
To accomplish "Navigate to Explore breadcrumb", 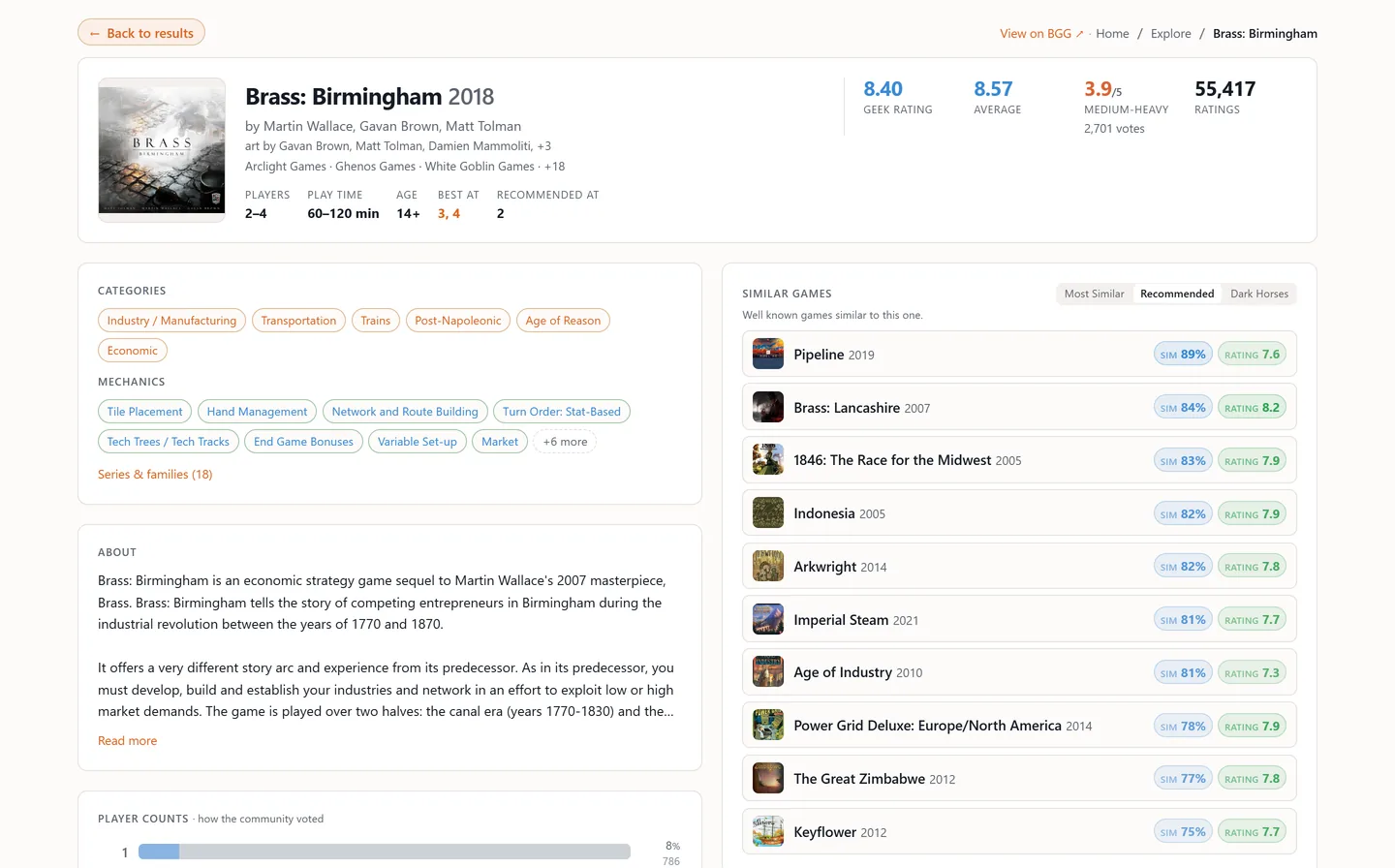I will coord(1170,34).
